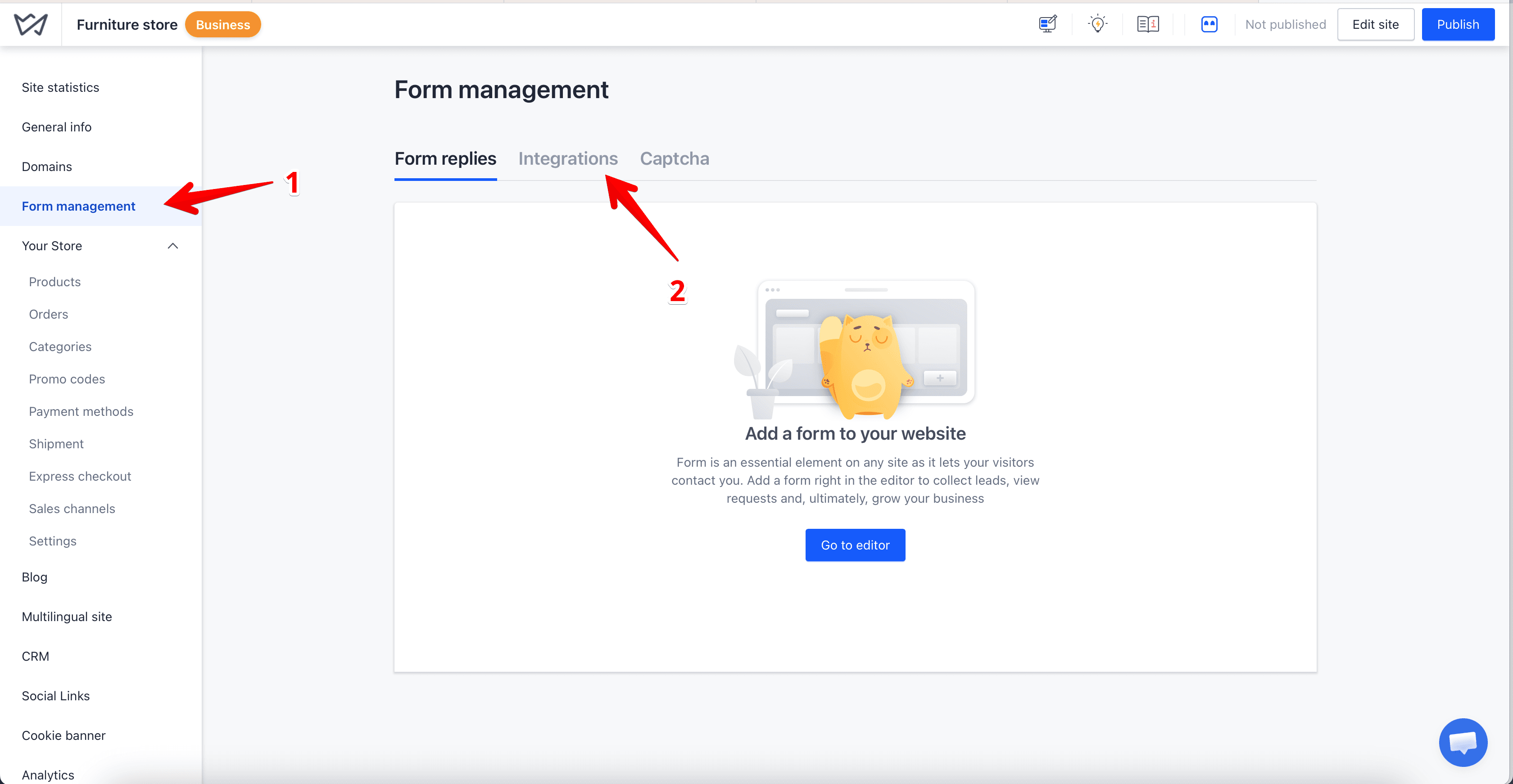
Task: Click the Business plan badge
Action: click(x=223, y=25)
